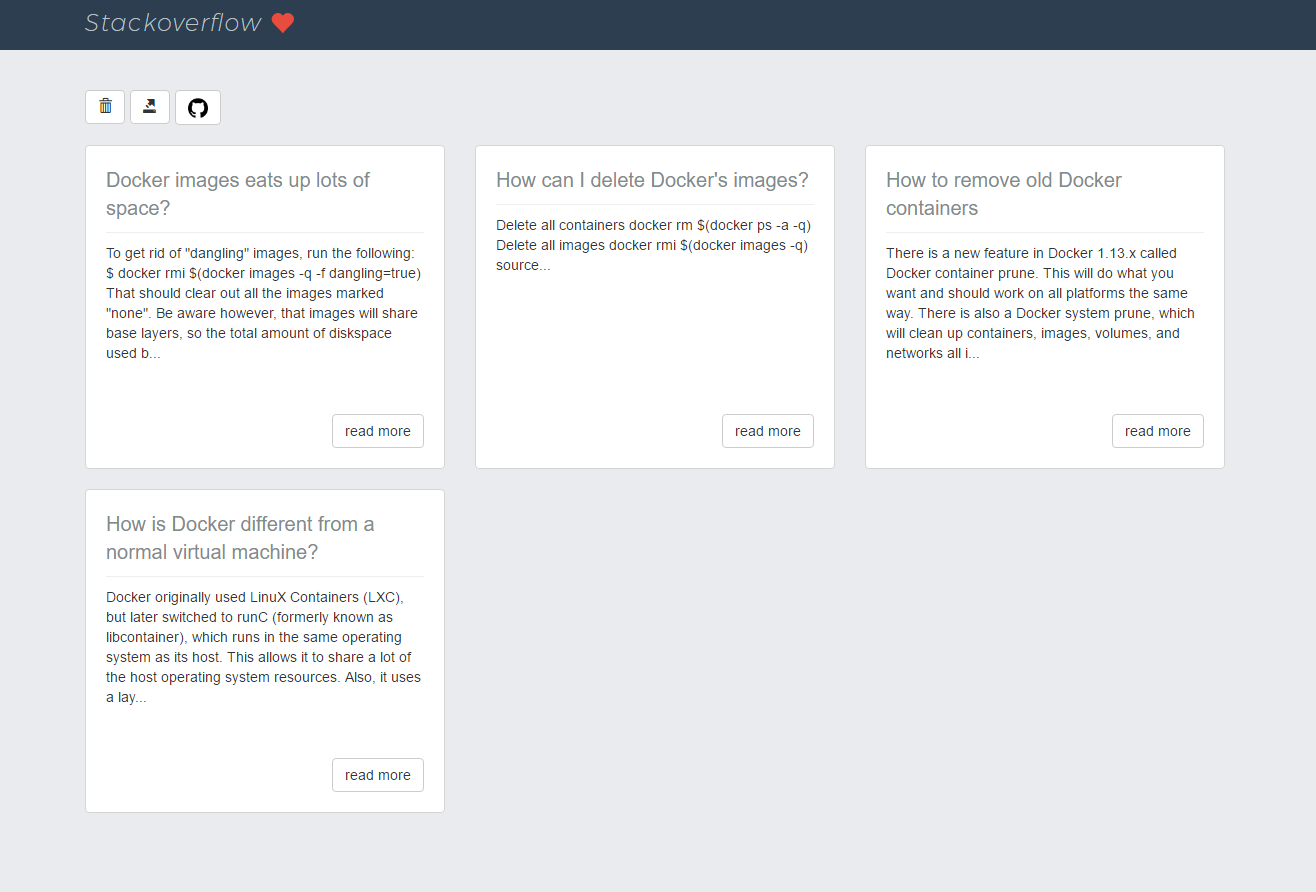Click title 'How to remove old Docker containers'
This screenshot has height=892, width=1316.
(1004, 194)
